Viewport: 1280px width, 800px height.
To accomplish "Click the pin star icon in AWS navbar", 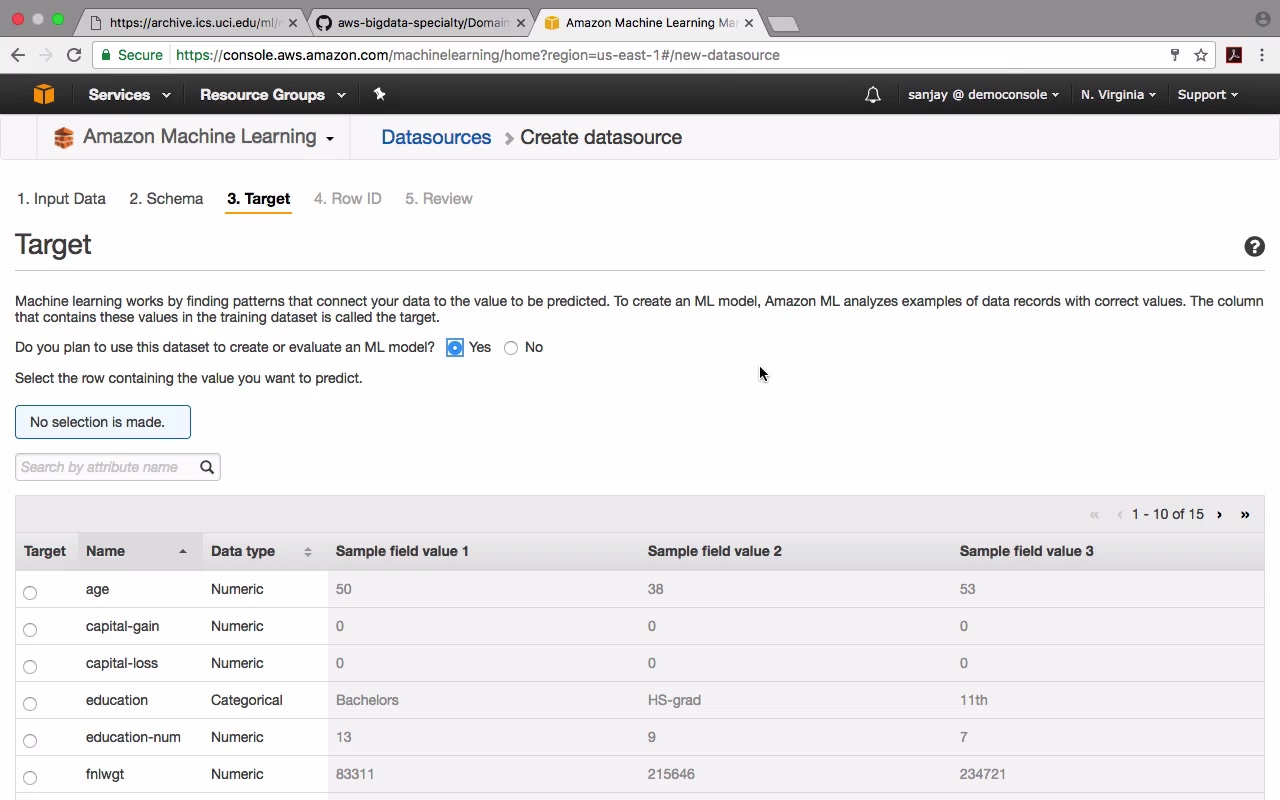I will pos(379,94).
